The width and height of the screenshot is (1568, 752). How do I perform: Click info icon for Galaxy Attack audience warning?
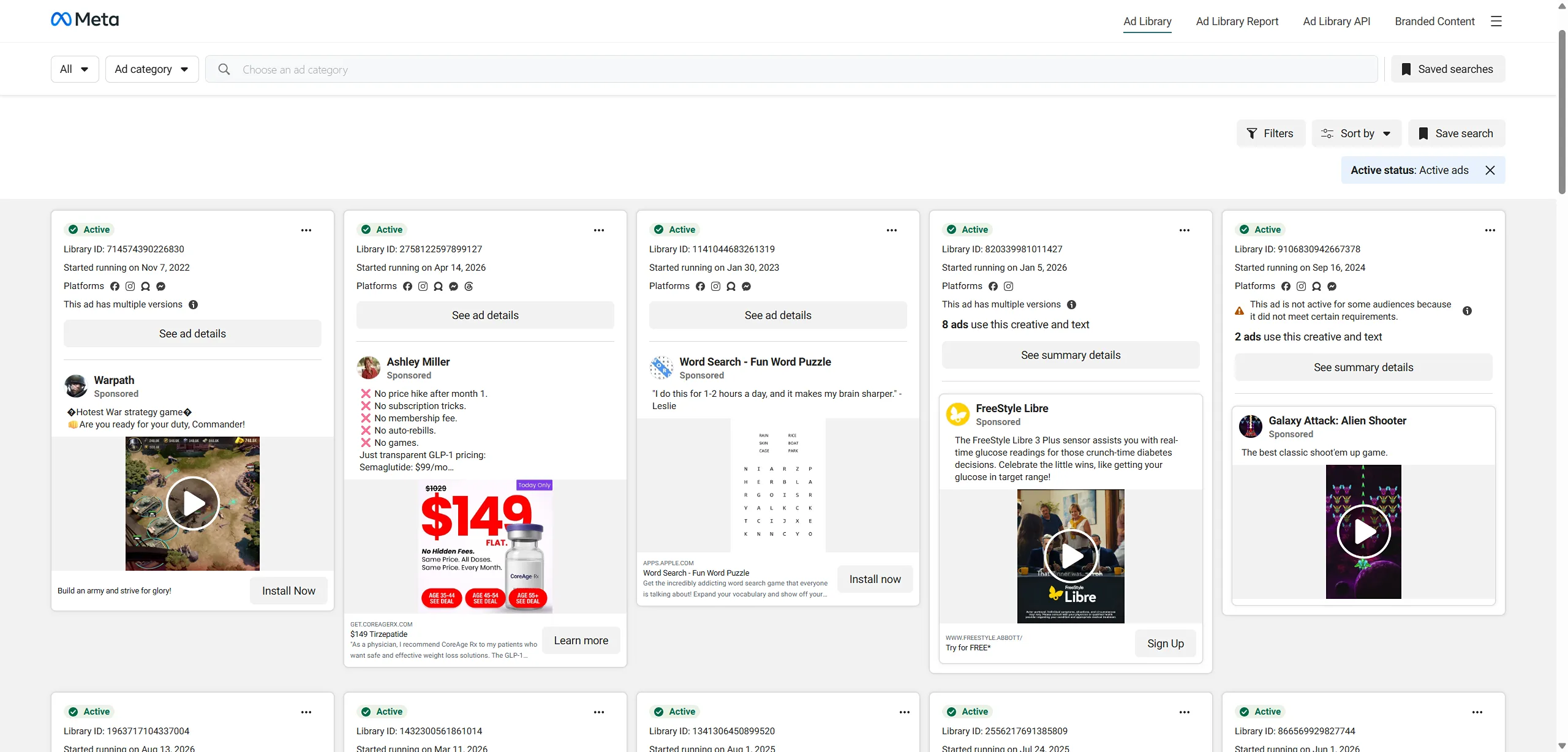point(1468,311)
